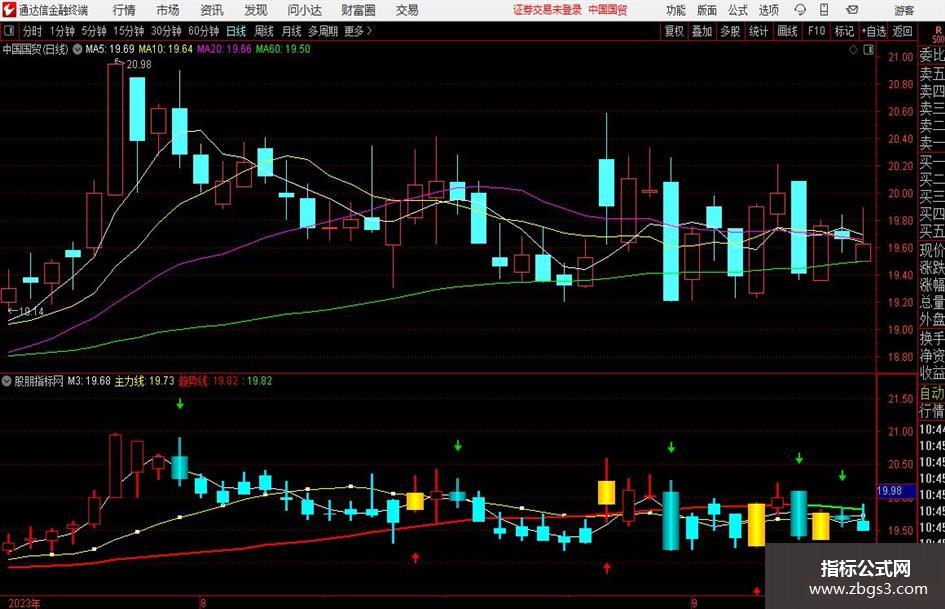Open the 功能 menu

[x=676, y=10]
